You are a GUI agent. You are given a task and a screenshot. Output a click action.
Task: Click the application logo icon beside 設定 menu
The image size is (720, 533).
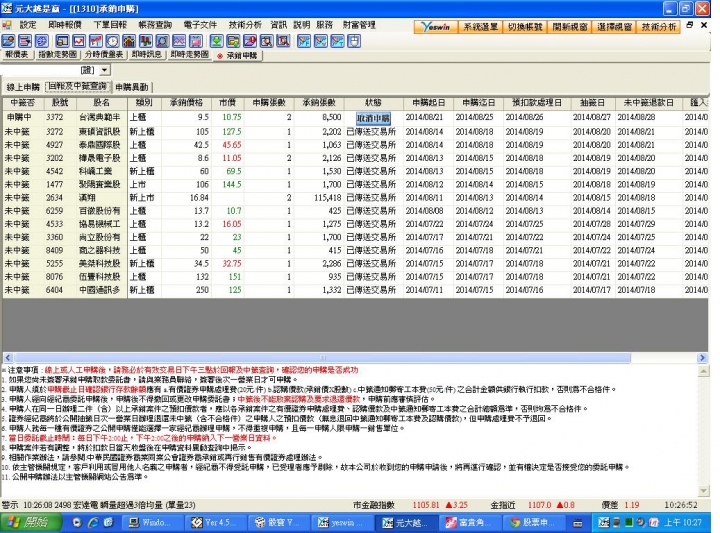[6, 25]
